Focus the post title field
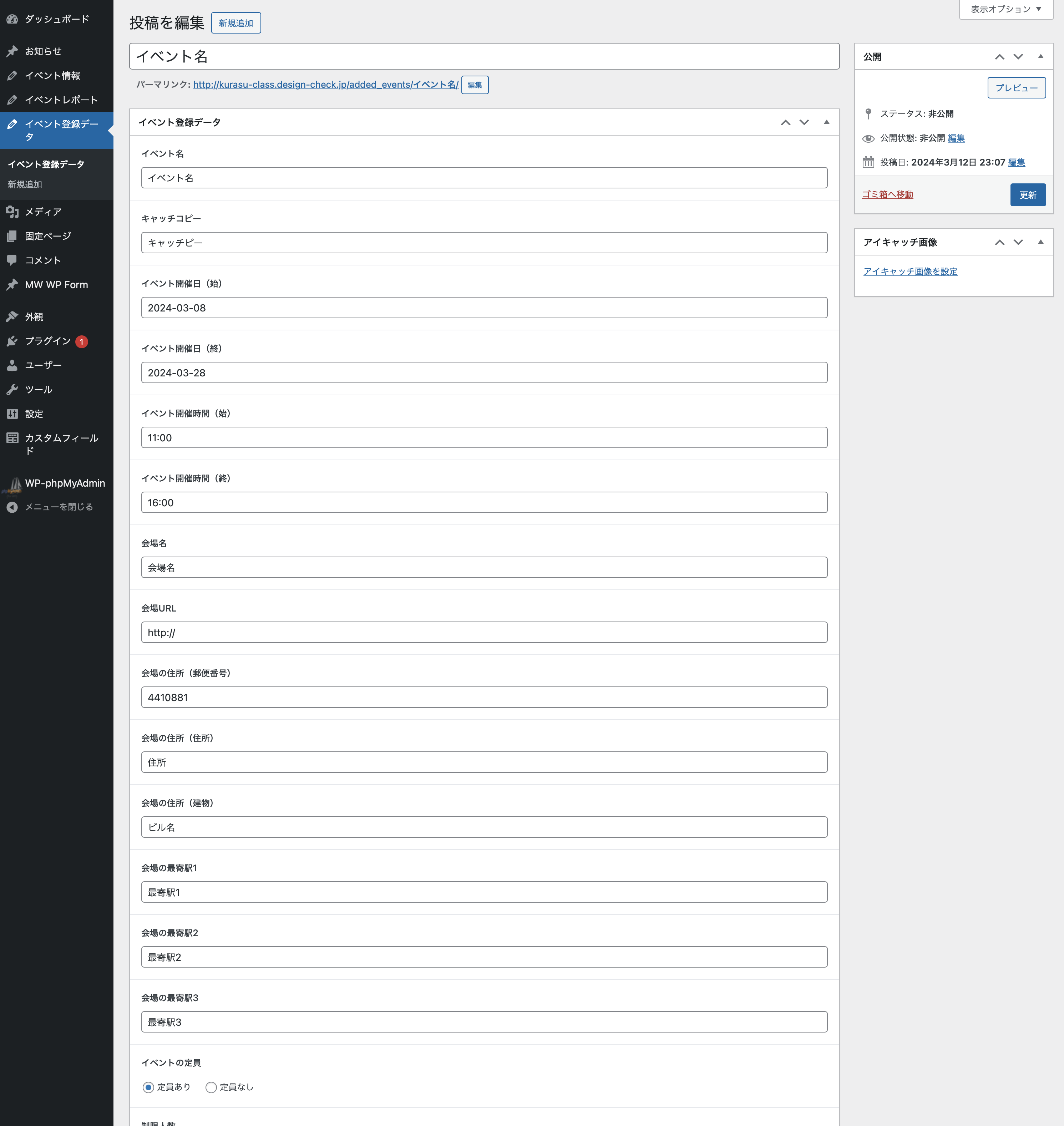1064x1126 pixels. pos(484,56)
